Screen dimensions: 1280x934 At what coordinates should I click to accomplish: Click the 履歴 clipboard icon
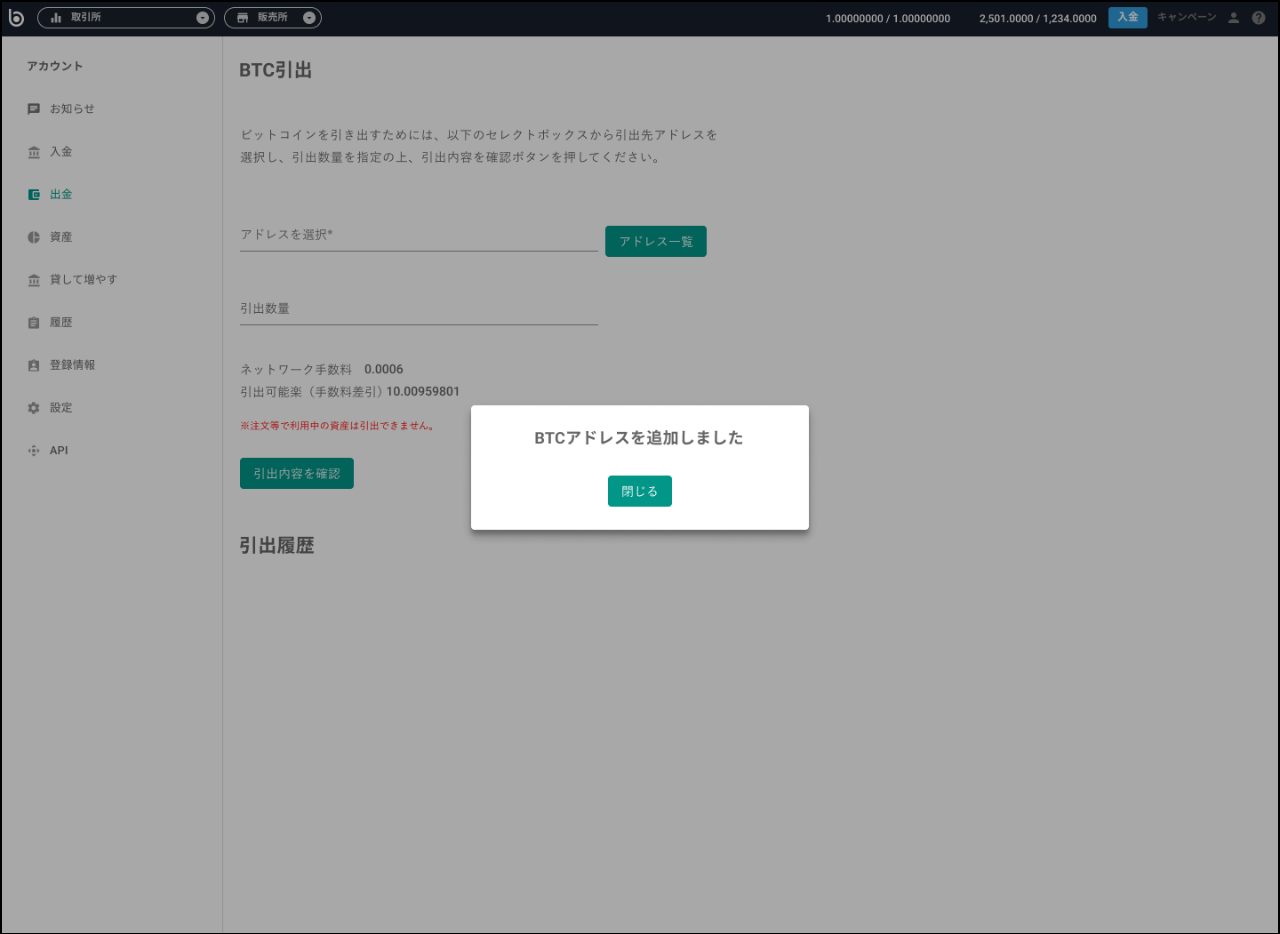pos(33,322)
